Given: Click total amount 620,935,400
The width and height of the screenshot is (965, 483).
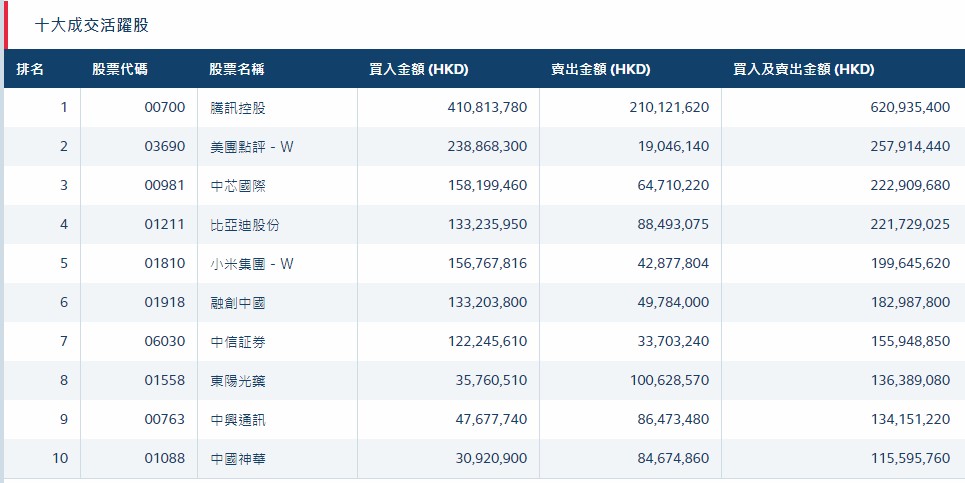Looking at the screenshot, I should tap(910, 108).
